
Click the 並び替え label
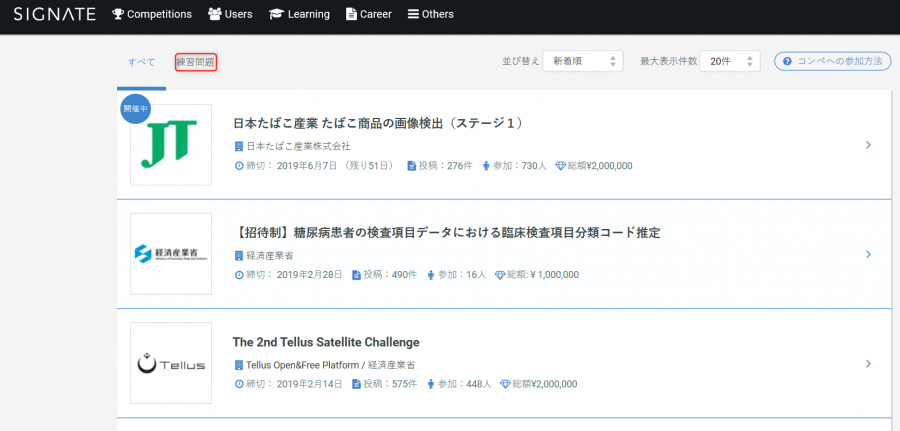521,61
